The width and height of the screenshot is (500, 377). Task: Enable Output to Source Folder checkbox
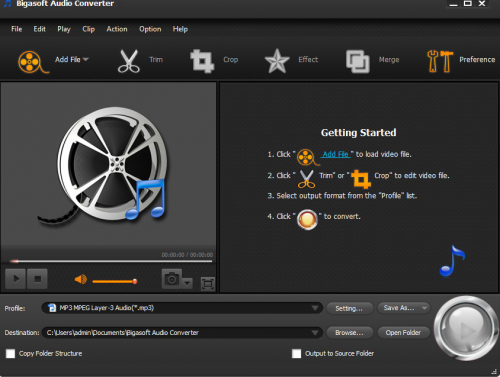[x=296, y=354]
